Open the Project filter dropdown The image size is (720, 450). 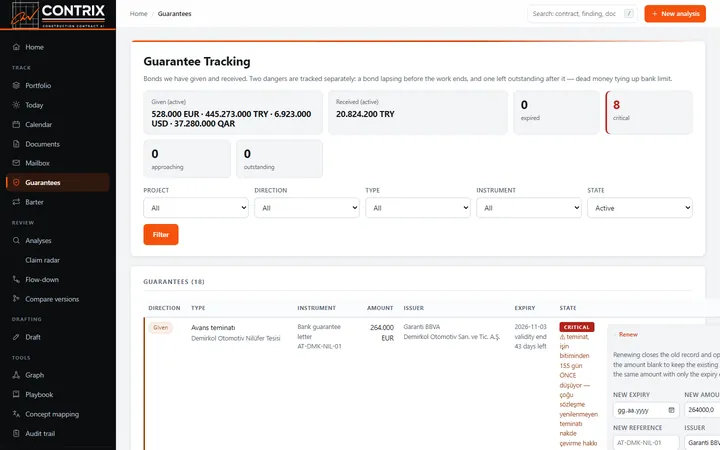[x=196, y=208]
